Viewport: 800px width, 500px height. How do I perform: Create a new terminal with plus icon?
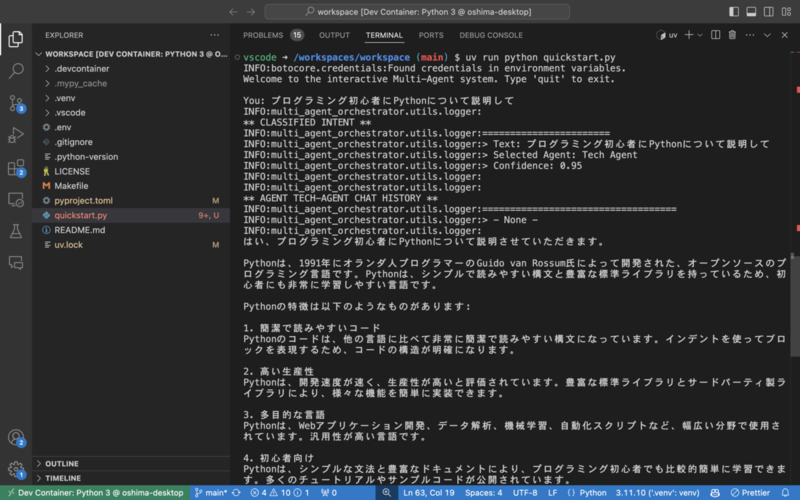pyautogui.click(x=689, y=35)
